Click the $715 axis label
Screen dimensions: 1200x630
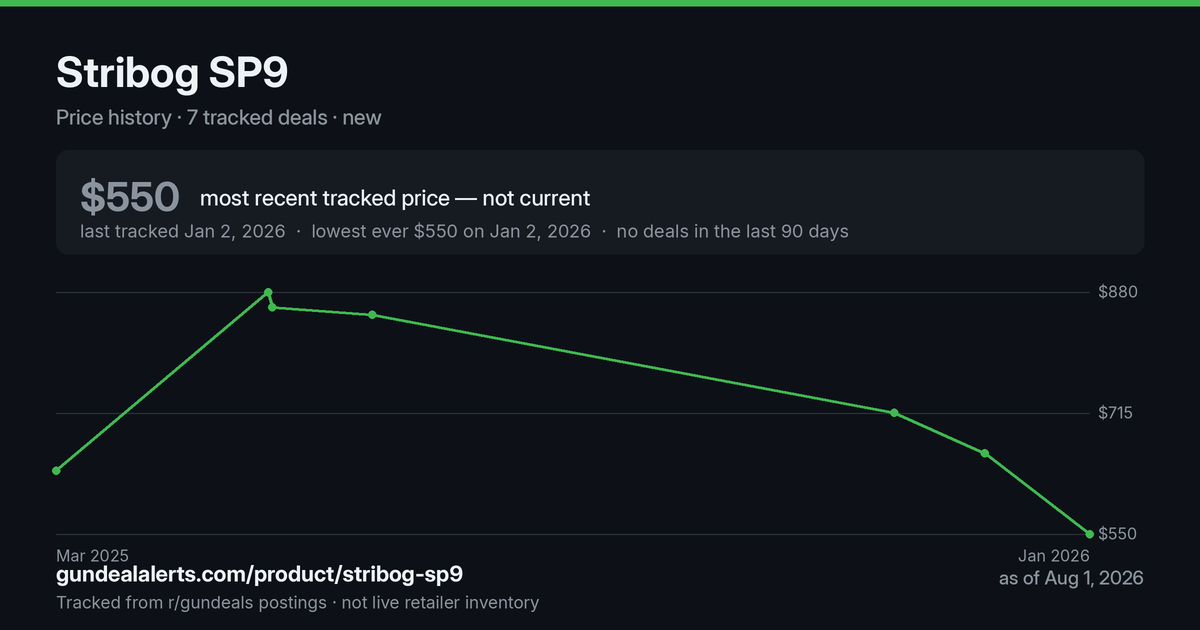click(x=1117, y=413)
